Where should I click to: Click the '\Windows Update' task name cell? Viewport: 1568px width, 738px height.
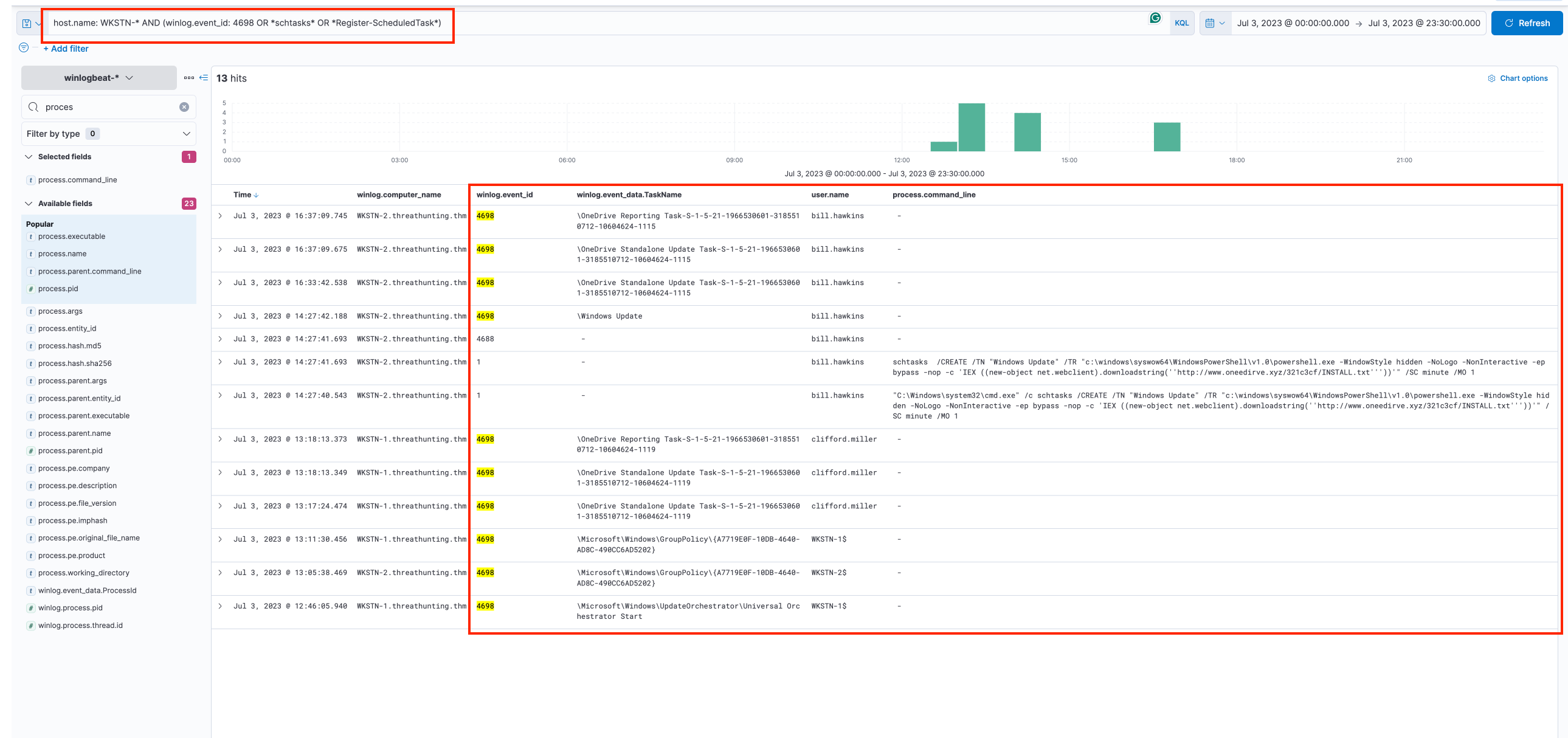pyautogui.click(x=609, y=316)
